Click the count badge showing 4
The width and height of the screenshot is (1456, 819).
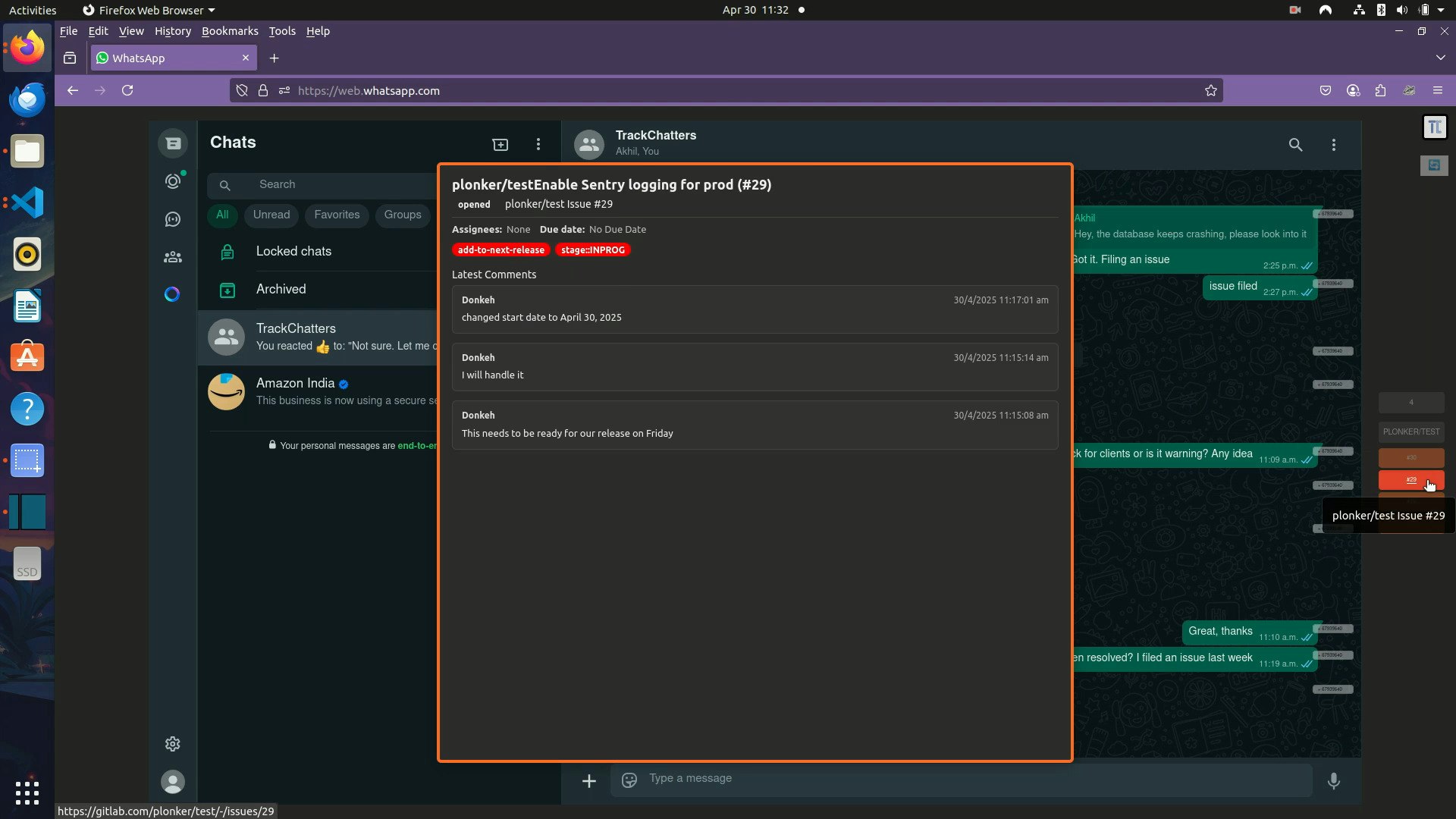tap(1411, 402)
